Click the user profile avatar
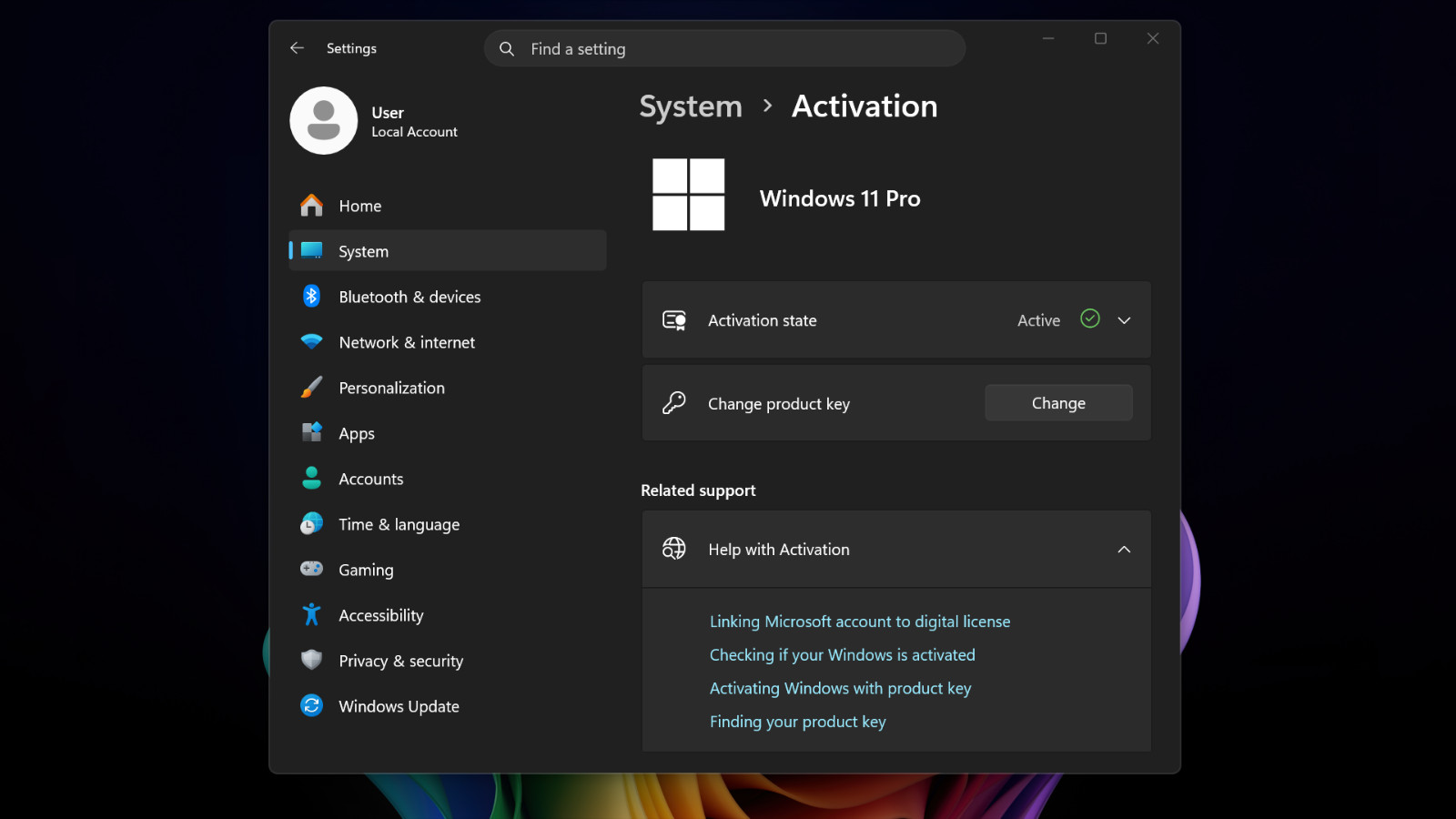1456x819 pixels. 323,120
